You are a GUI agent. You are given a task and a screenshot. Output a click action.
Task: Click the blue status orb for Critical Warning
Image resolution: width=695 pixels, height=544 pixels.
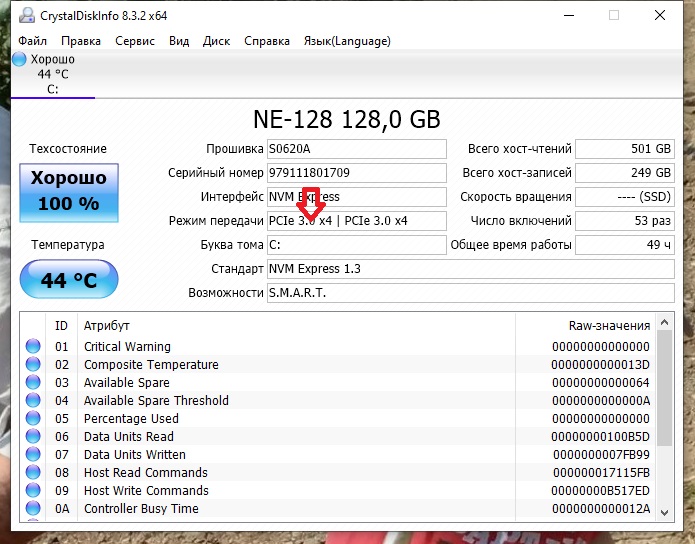(x=33, y=347)
